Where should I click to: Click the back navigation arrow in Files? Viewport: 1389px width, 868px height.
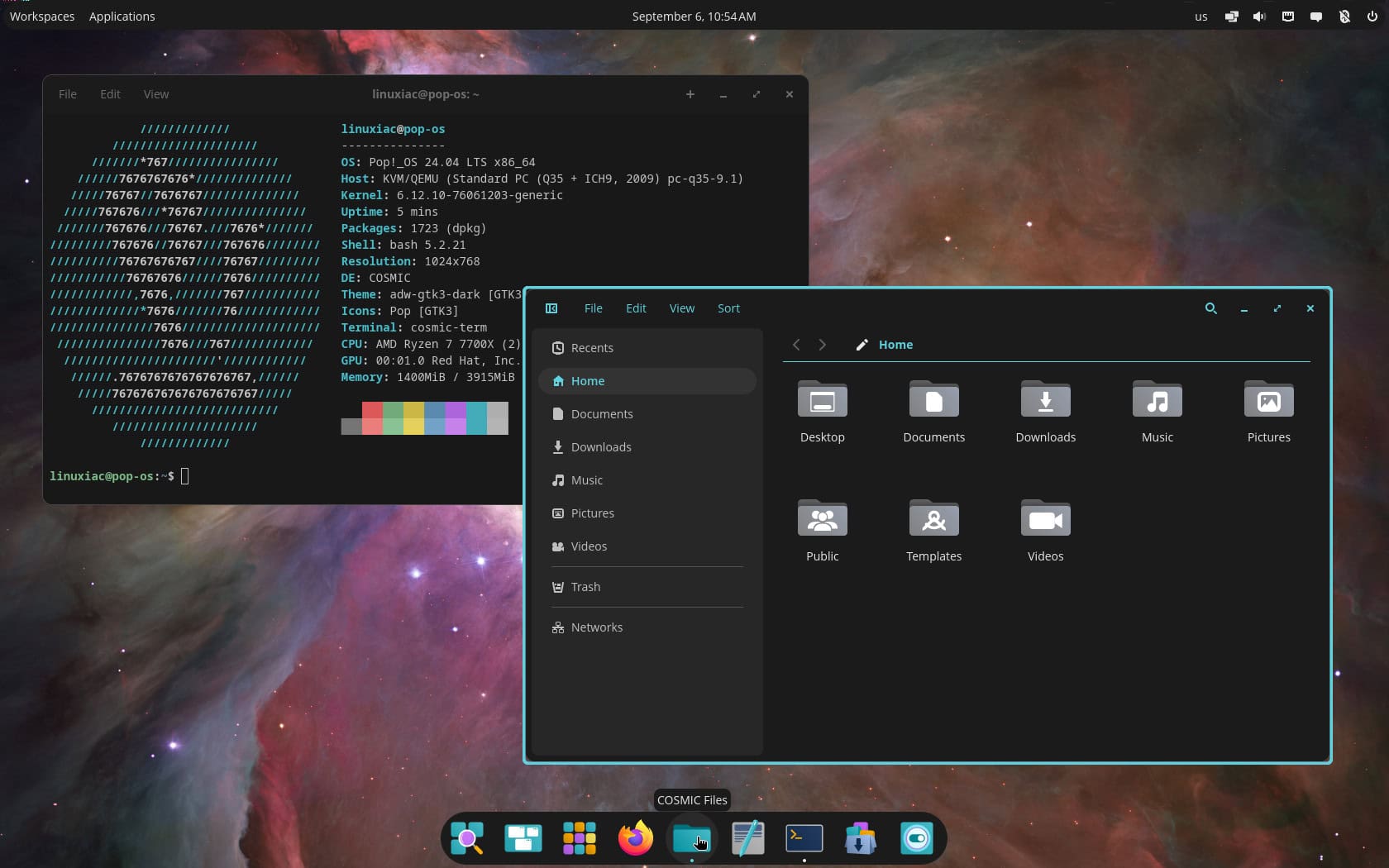(x=795, y=345)
